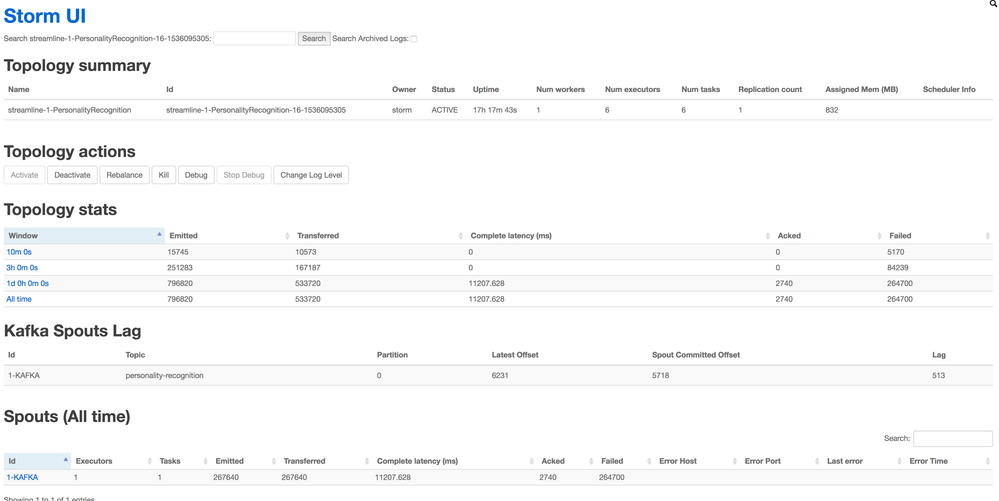The width and height of the screenshot is (999, 501).
Task: Open the 1-KAFKA spout link
Action: [22, 478]
